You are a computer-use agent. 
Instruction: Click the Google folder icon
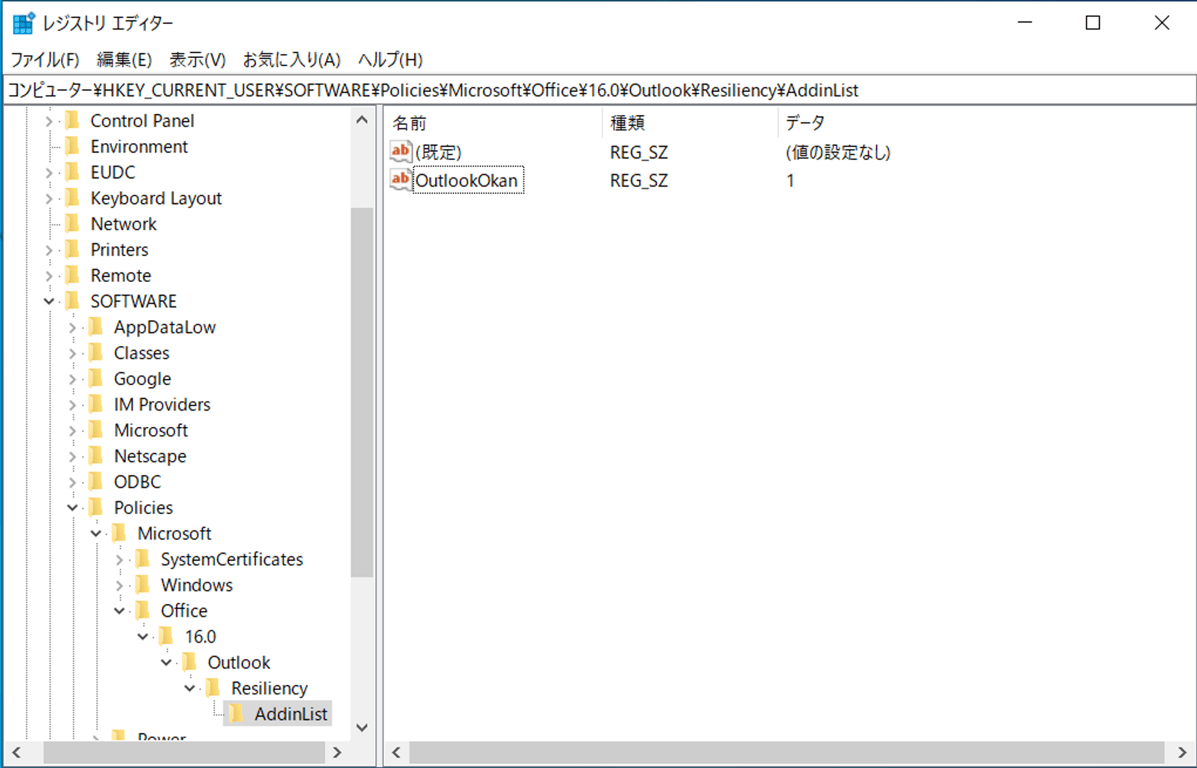96,379
